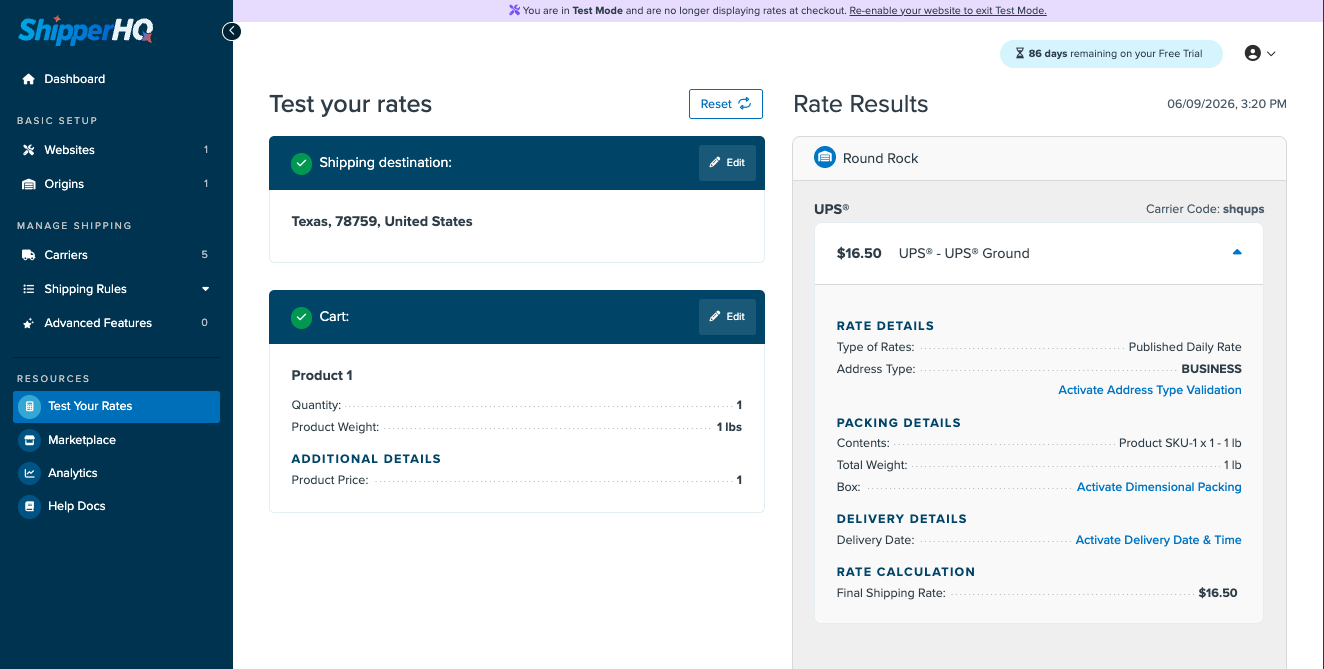Click the Test Your Rates calculator icon
The image size is (1324, 669).
[29, 406]
